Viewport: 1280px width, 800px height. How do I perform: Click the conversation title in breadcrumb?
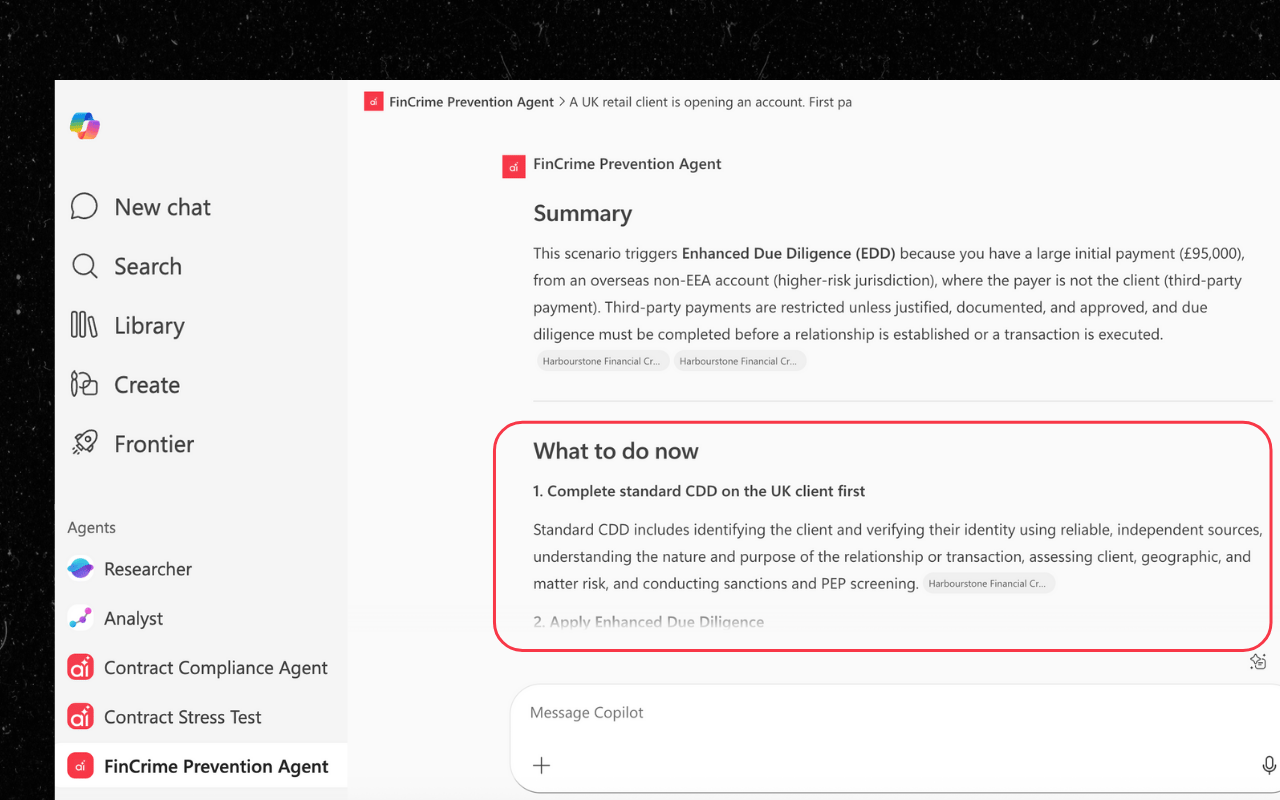pyautogui.click(x=710, y=102)
